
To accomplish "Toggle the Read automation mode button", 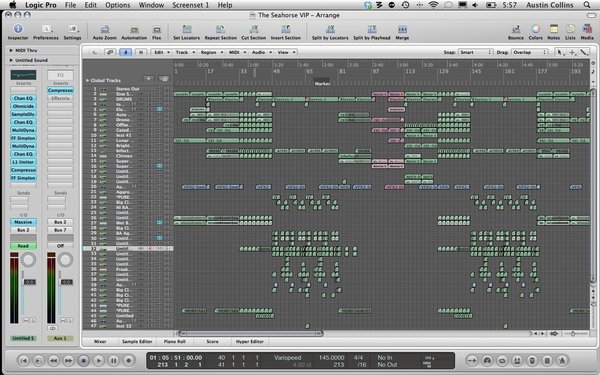I will [23, 246].
